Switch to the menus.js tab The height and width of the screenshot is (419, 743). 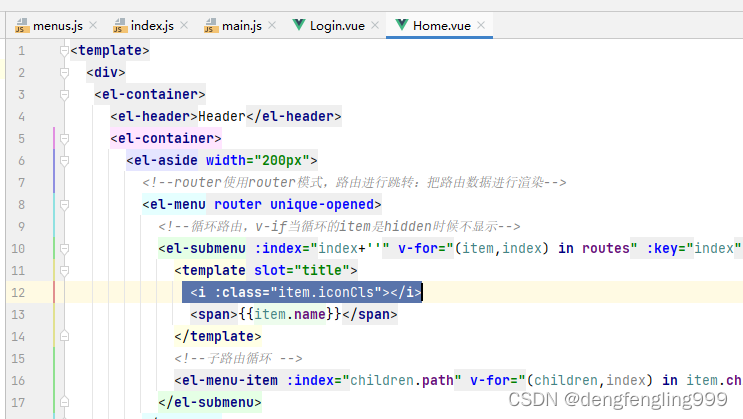tap(57, 26)
